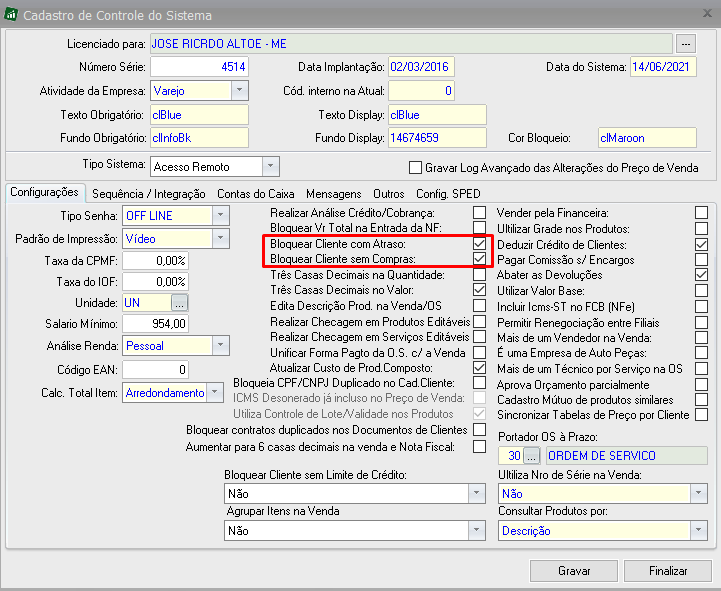
Task: Click the Data do Sistema field
Action: pyautogui.click(x=663, y=67)
